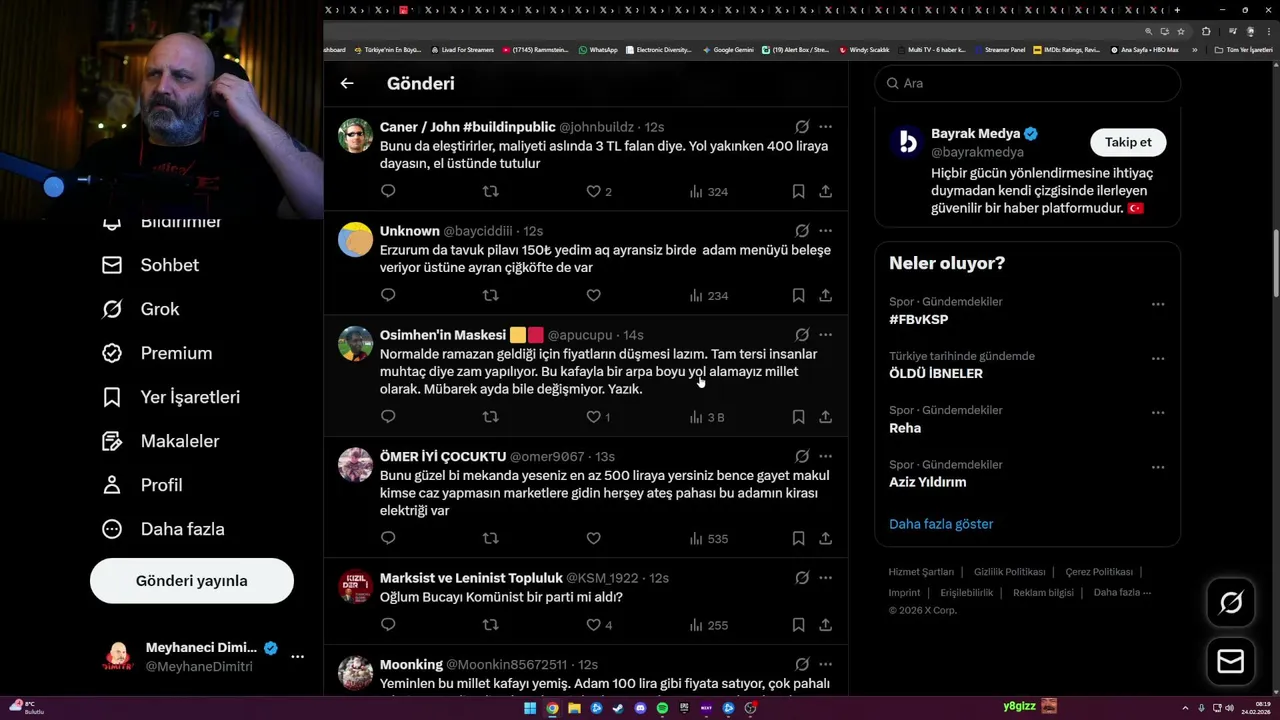Share Osimhen'in Maskesi's post
The width and height of the screenshot is (1280, 720).
[x=826, y=417]
